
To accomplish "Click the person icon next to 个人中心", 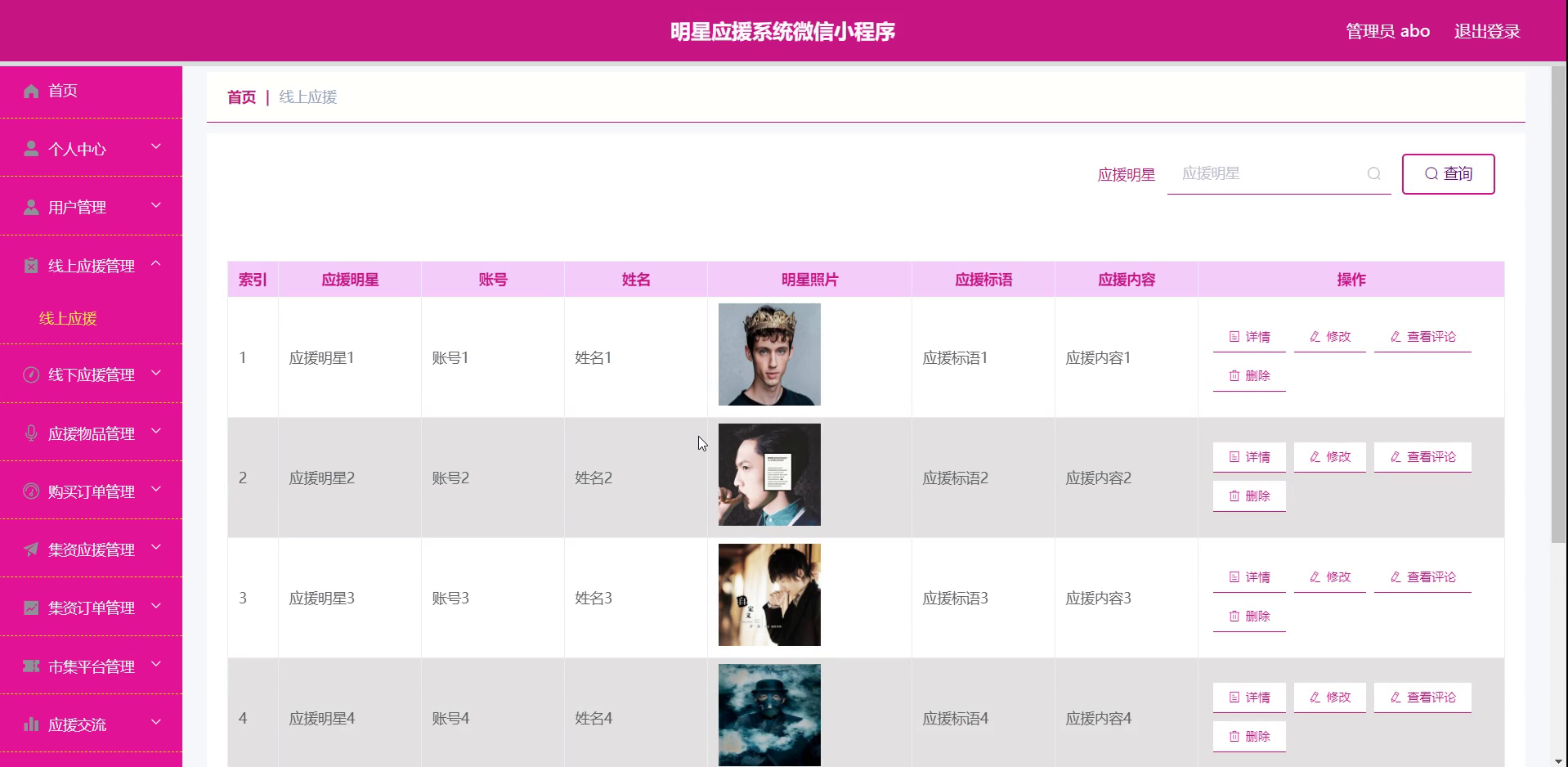I will tap(31, 149).
